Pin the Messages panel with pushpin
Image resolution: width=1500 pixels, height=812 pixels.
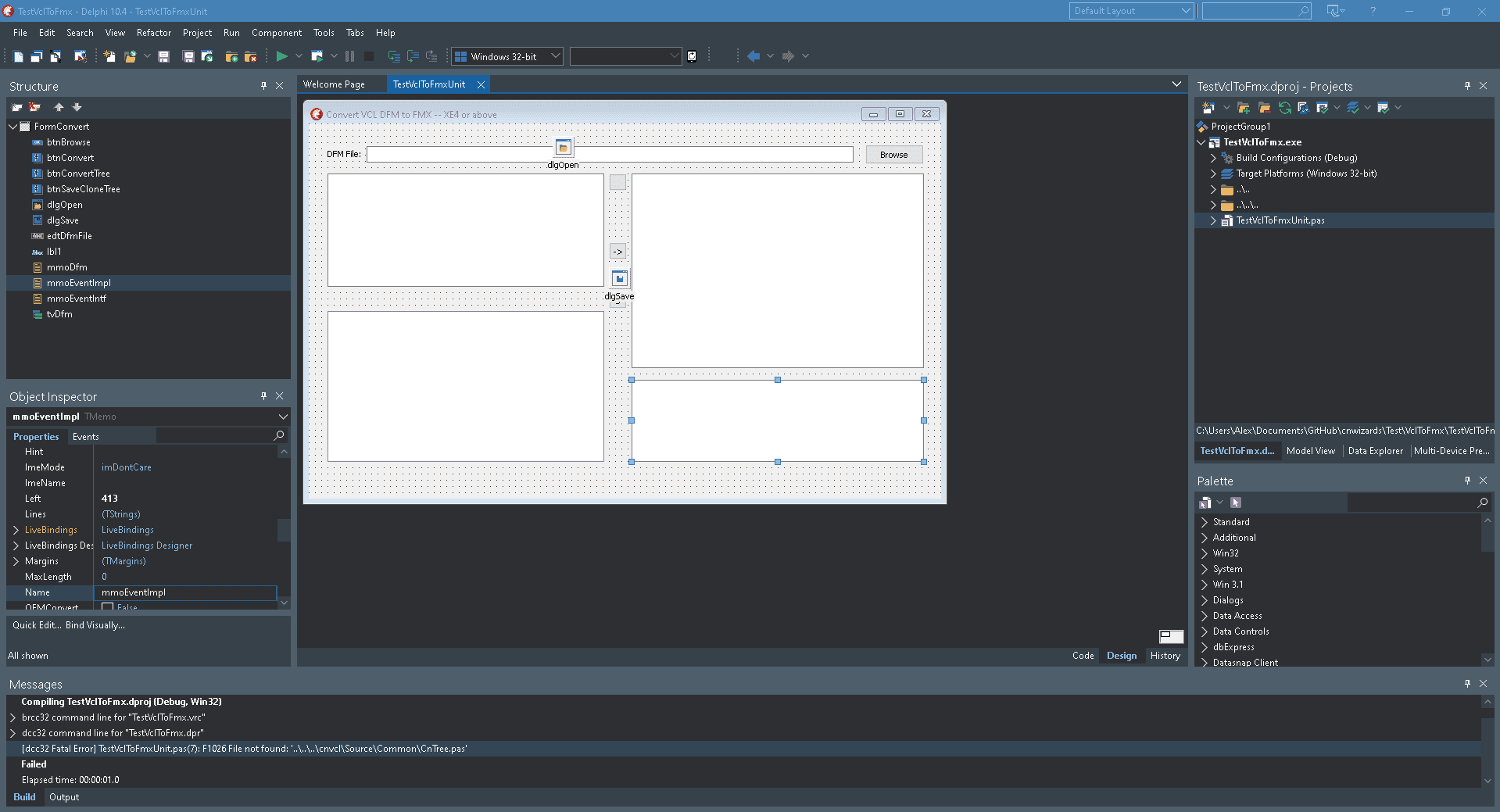pos(1467,684)
